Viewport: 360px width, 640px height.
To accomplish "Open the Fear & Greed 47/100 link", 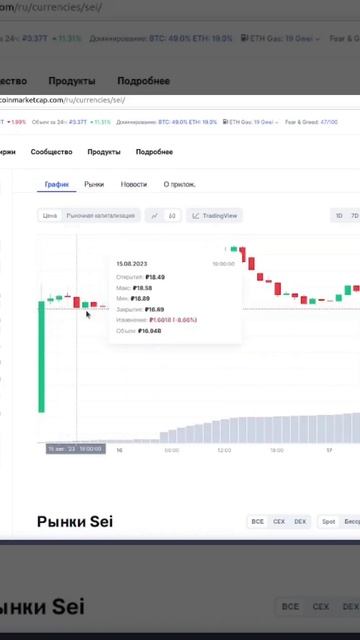I will (311, 122).
